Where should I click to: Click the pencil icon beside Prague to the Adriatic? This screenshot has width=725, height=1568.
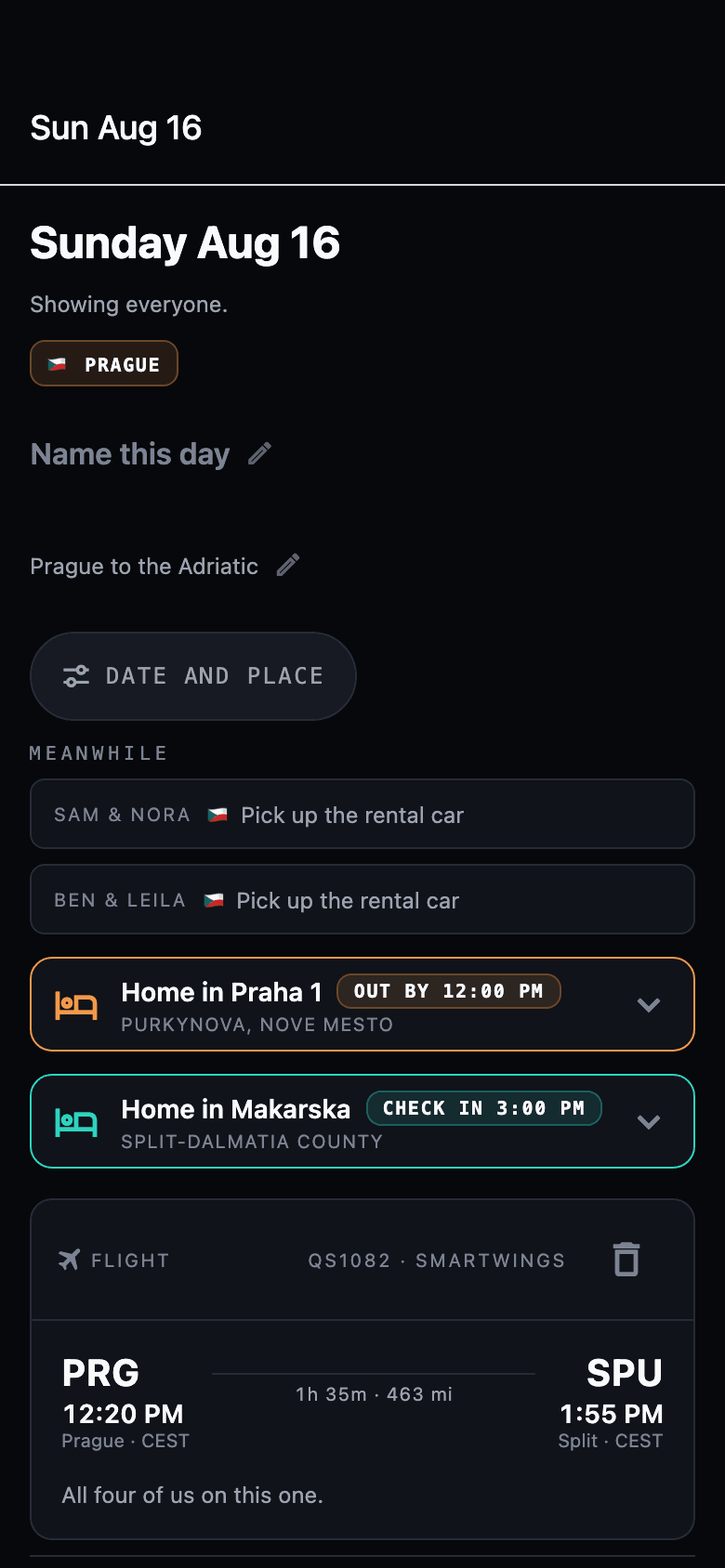tap(288, 565)
